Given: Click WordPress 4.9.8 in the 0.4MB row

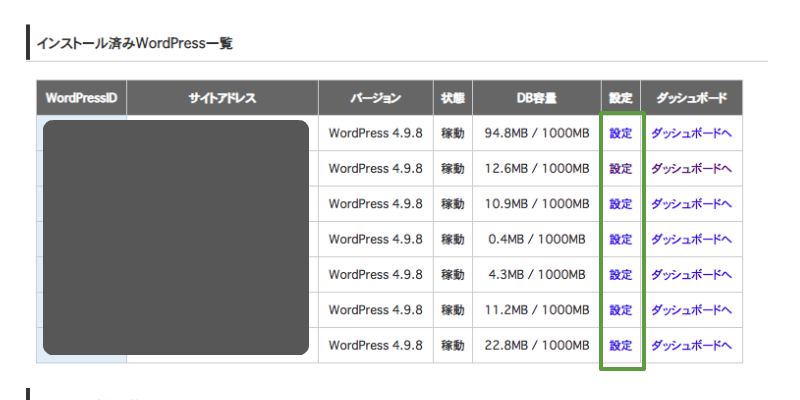Looking at the screenshot, I should point(376,239).
